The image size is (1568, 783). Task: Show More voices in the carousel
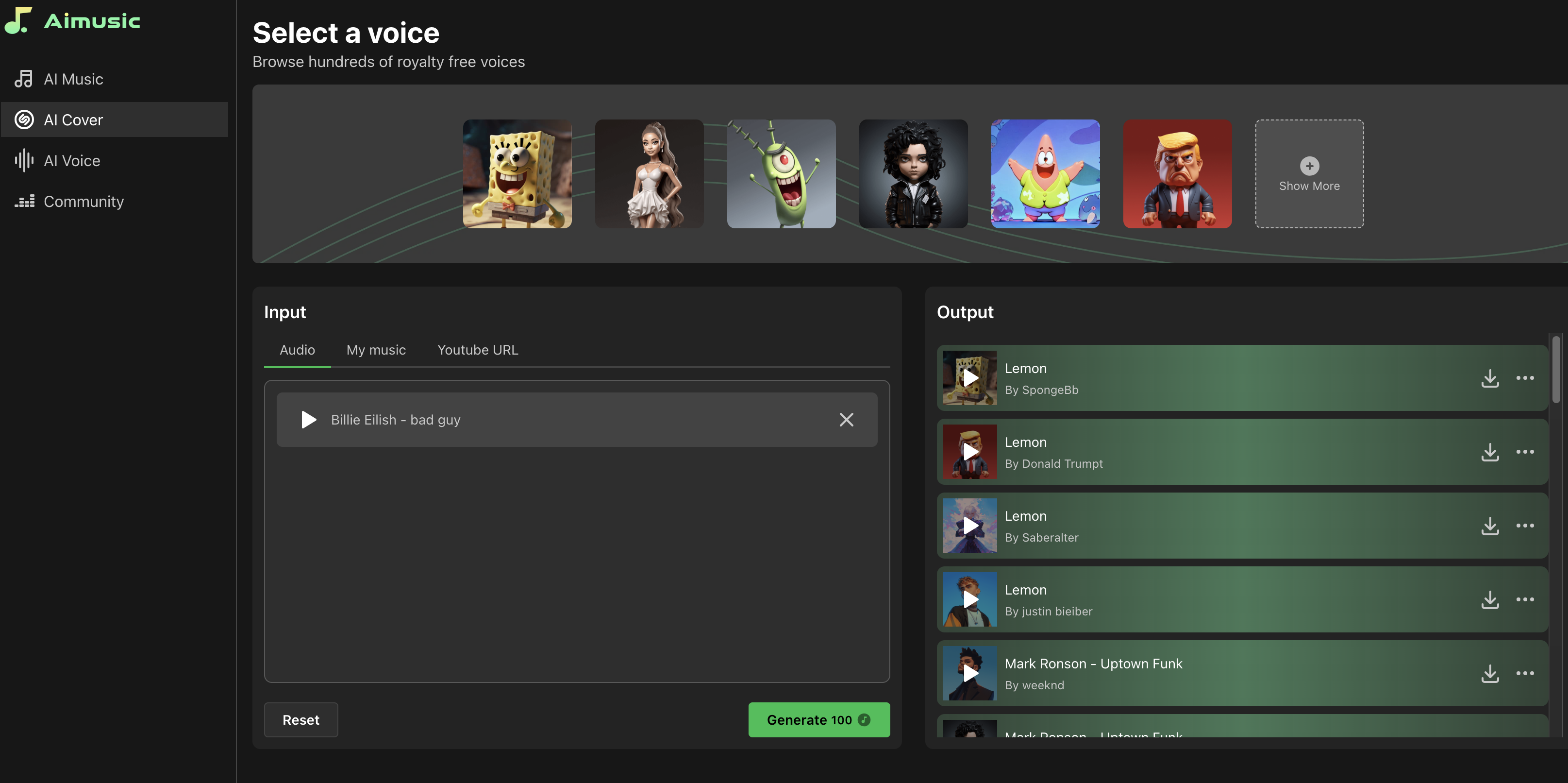click(1309, 173)
